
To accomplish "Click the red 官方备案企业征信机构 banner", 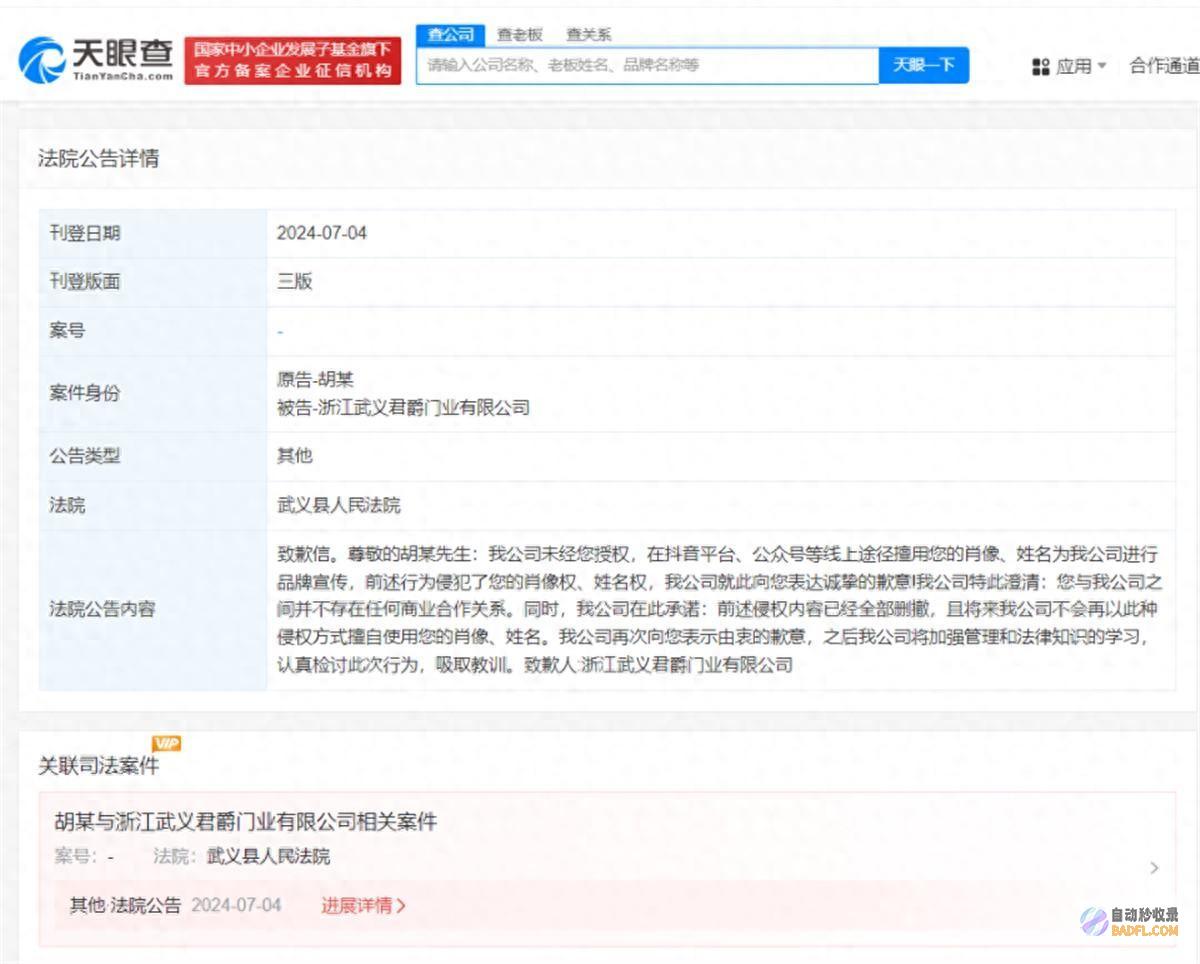I will pos(293,60).
